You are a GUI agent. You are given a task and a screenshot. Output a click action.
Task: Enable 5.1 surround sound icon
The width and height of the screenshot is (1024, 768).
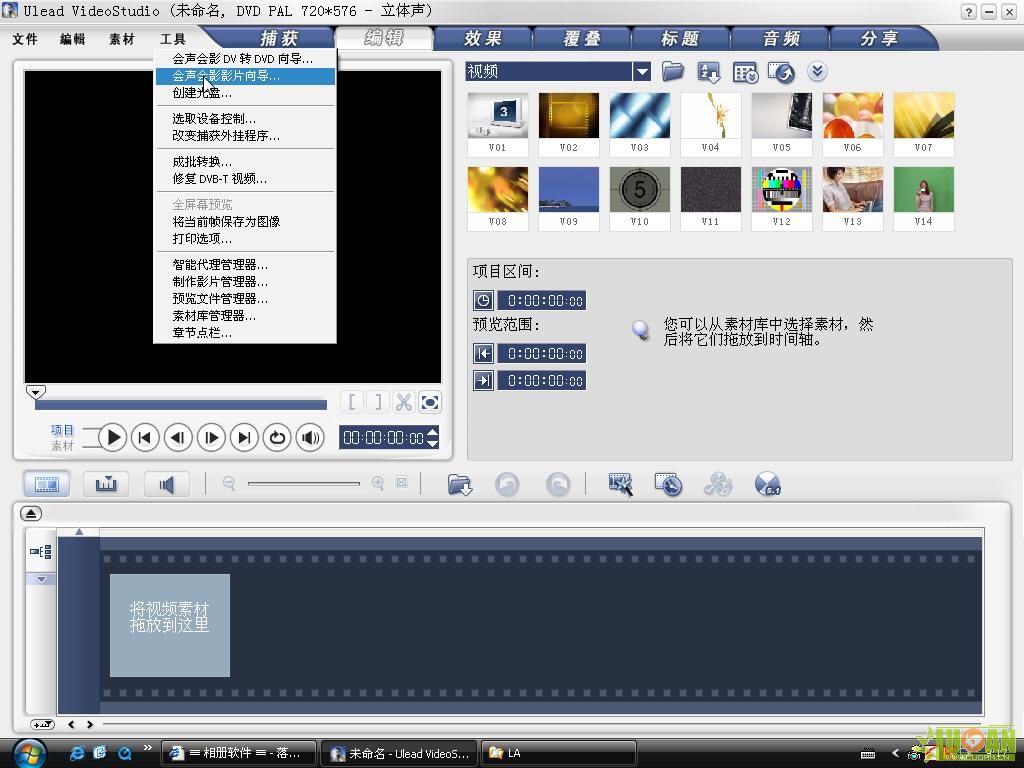point(767,485)
